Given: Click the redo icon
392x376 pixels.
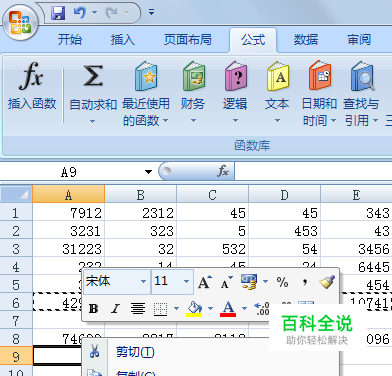Looking at the screenshot, I should pos(111,13).
